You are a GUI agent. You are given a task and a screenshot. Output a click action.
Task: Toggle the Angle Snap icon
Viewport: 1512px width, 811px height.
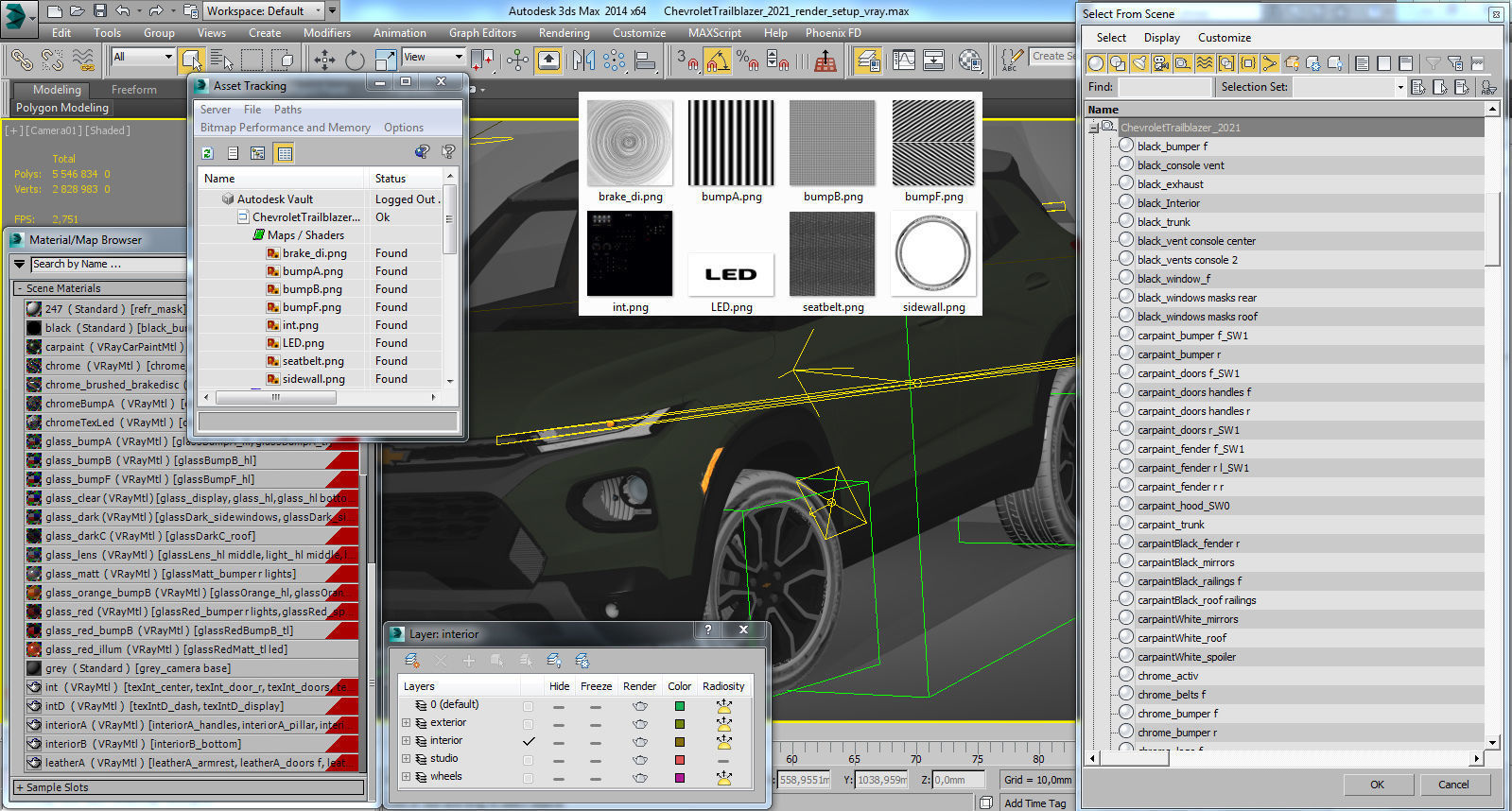(718, 60)
